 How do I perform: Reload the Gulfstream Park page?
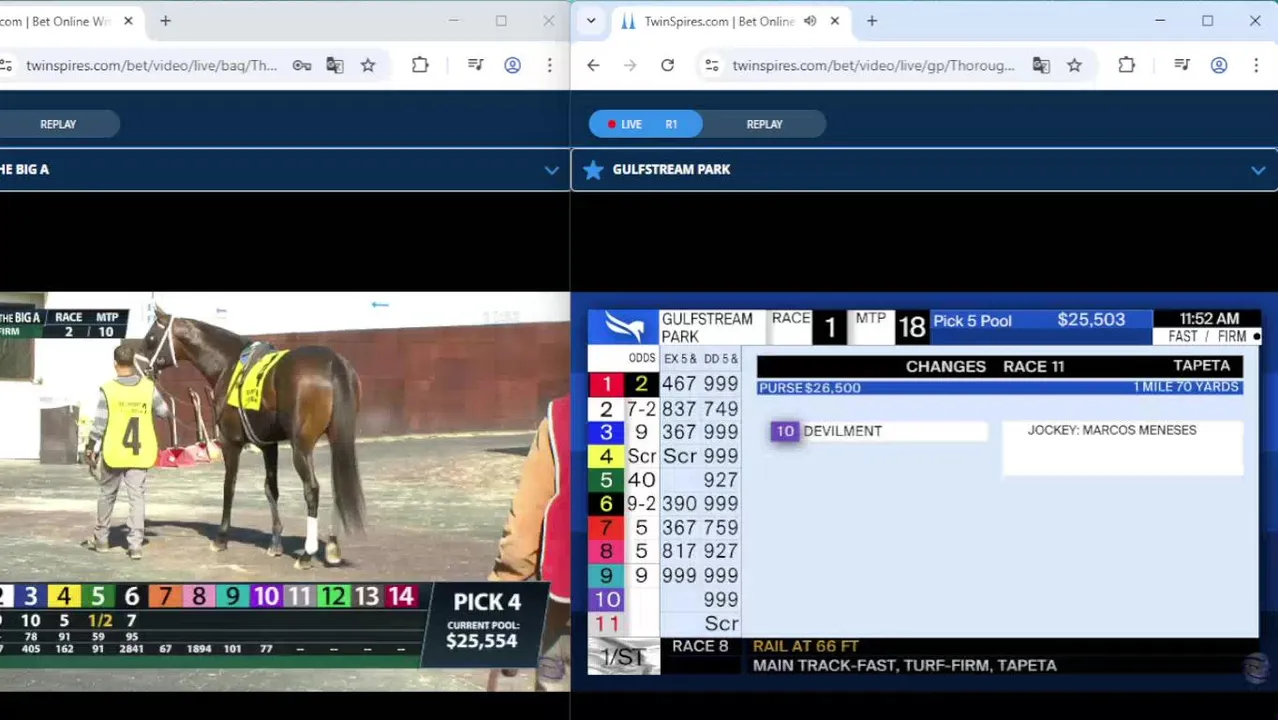tap(667, 66)
